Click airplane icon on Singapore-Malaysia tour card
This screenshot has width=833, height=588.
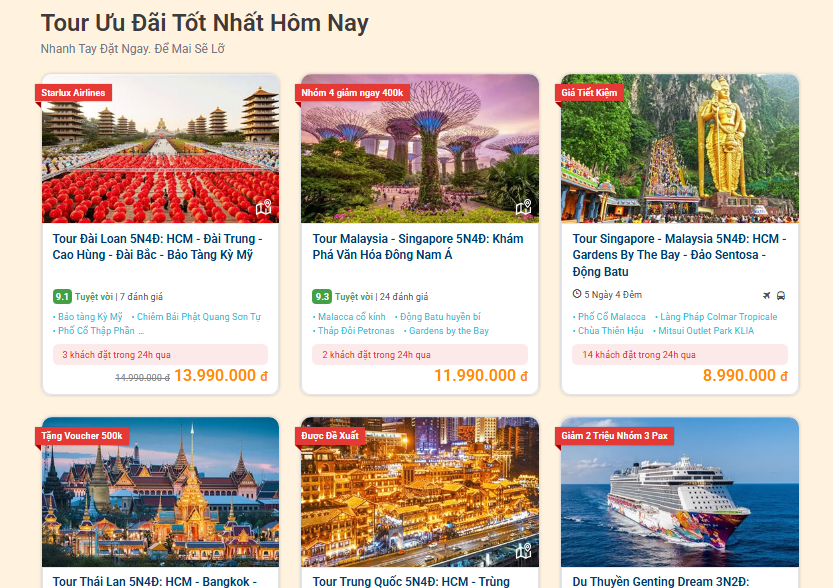point(766,295)
